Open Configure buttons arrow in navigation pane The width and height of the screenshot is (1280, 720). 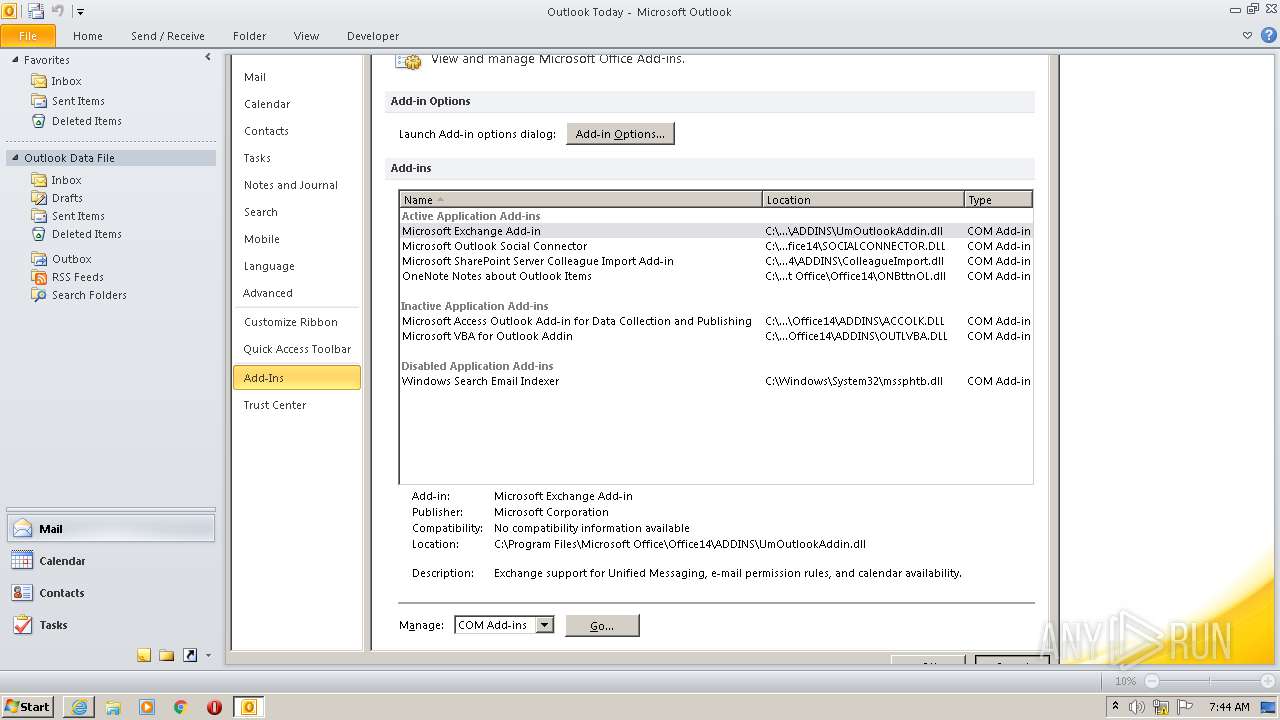[x=208, y=656]
